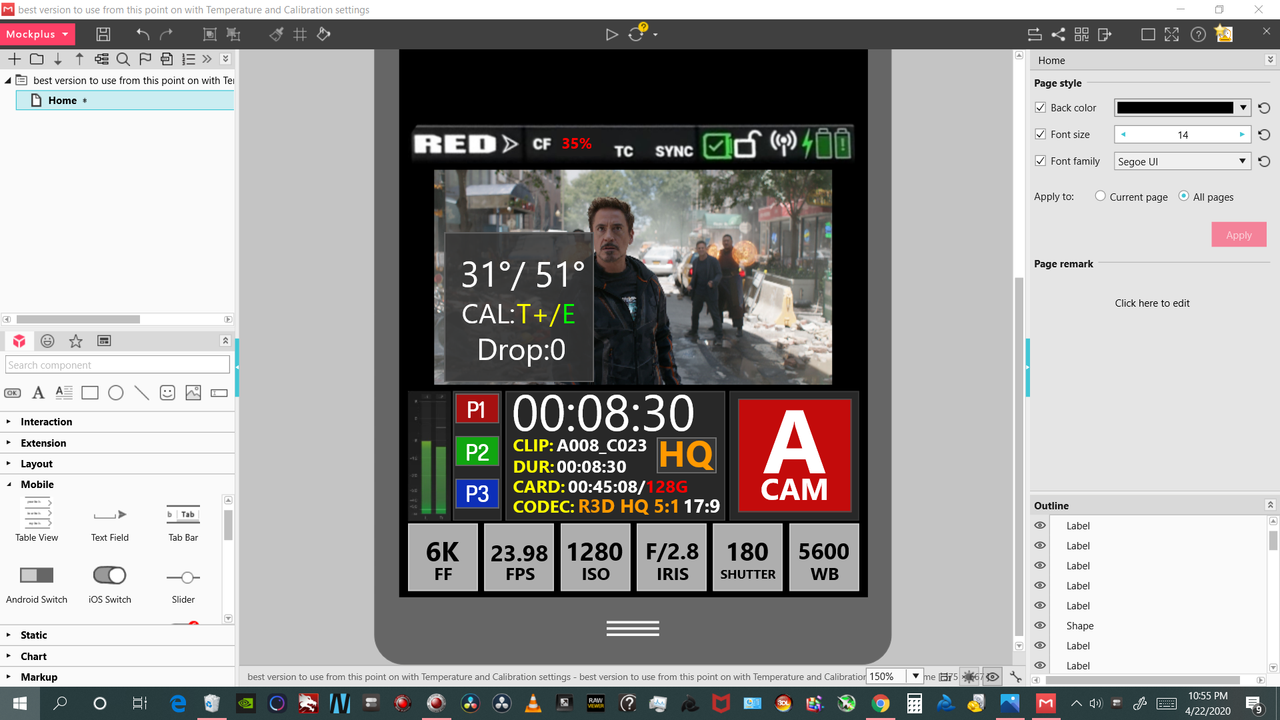Create a new folder in the project tree
The image size is (1280, 720).
point(36,59)
